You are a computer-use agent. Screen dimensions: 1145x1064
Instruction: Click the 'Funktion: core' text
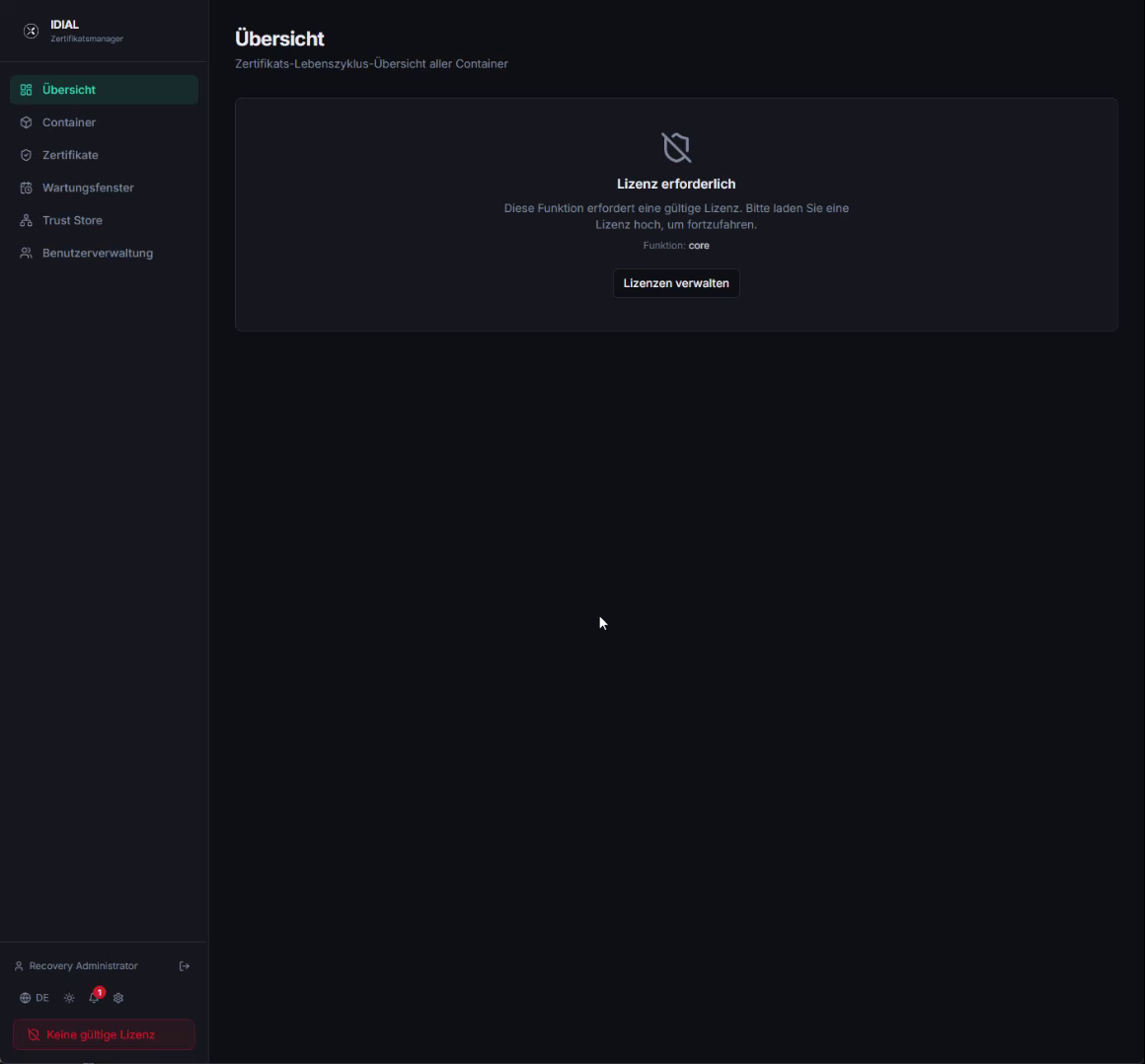click(x=676, y=246)
